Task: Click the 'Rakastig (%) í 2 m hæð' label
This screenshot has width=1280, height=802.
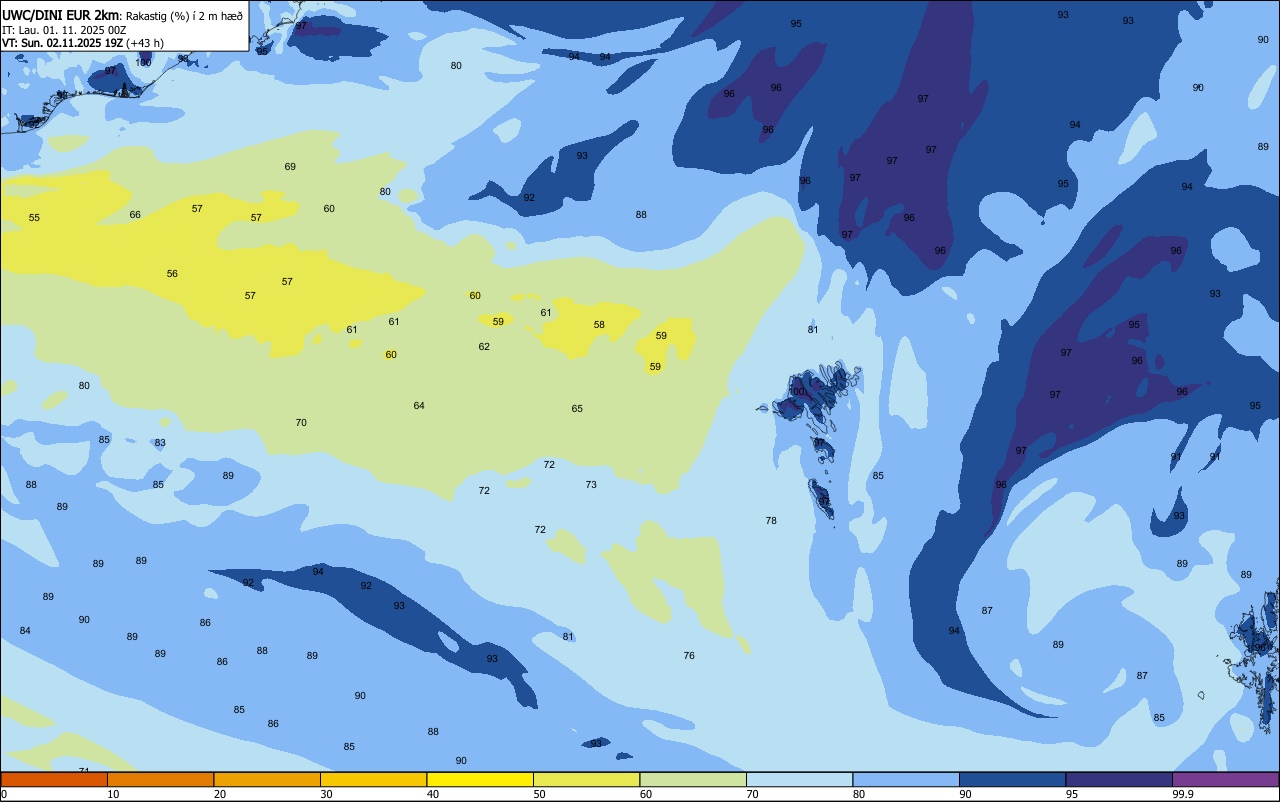Action: [x=184, y=15]
